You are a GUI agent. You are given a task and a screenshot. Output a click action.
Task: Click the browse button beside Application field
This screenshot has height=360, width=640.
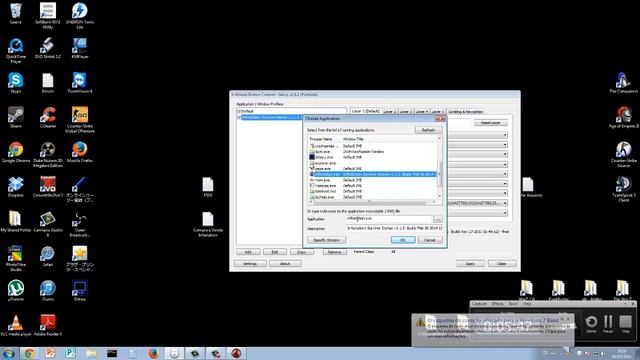(x=437, y=219)
